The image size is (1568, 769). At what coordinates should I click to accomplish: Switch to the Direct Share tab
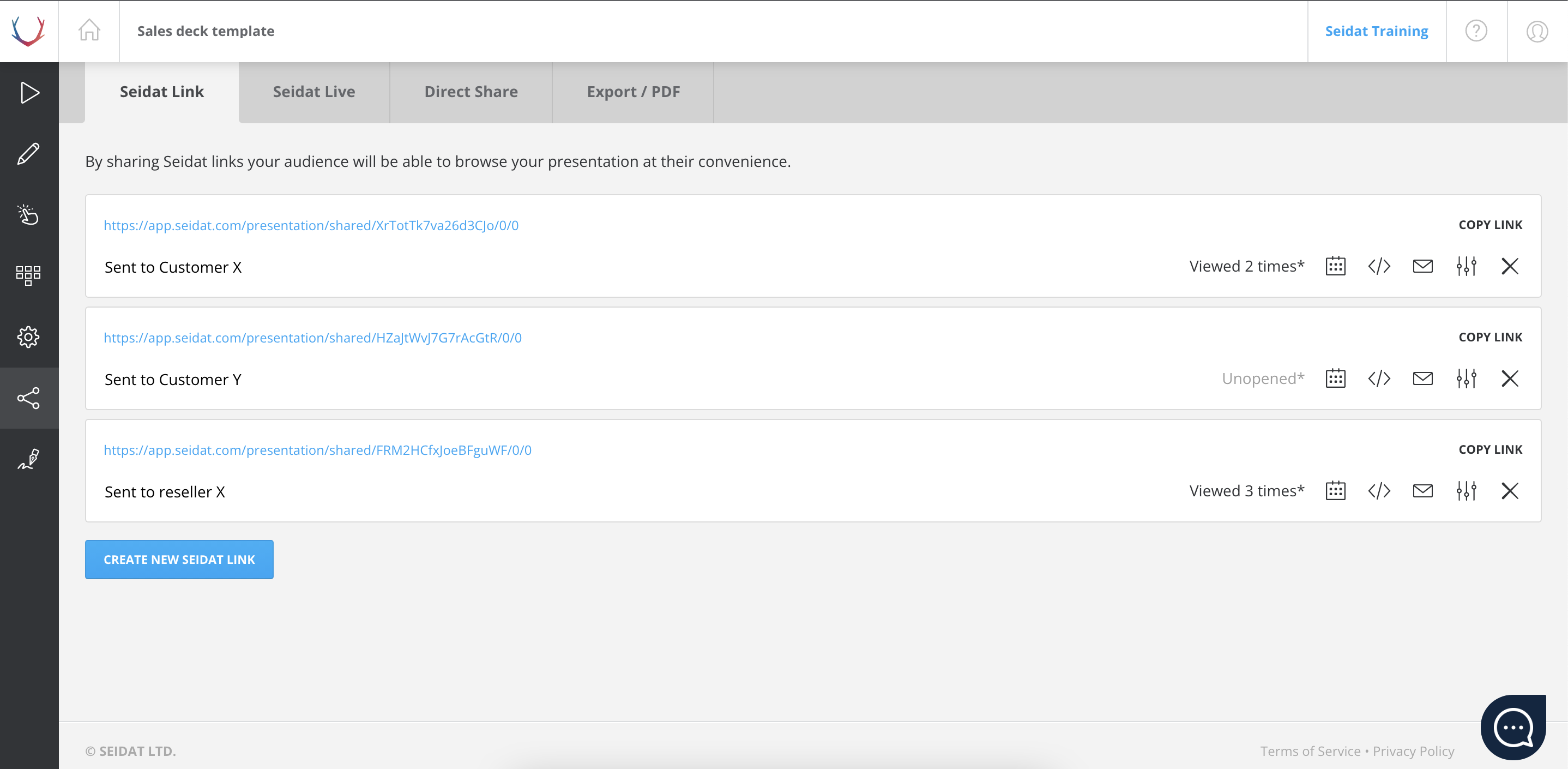[x=471, y=92]
